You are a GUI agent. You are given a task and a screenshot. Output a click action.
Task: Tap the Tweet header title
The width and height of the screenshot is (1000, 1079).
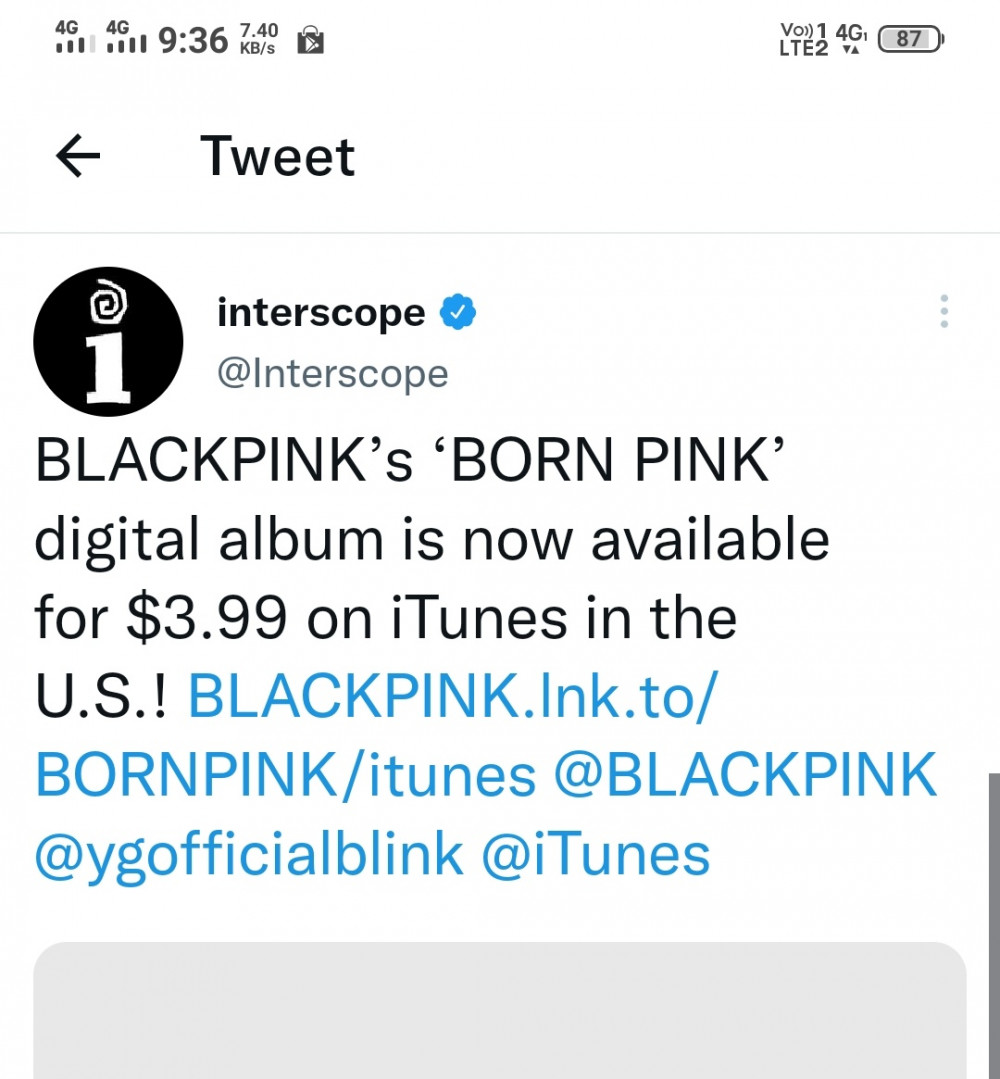(x=278, y=157)
